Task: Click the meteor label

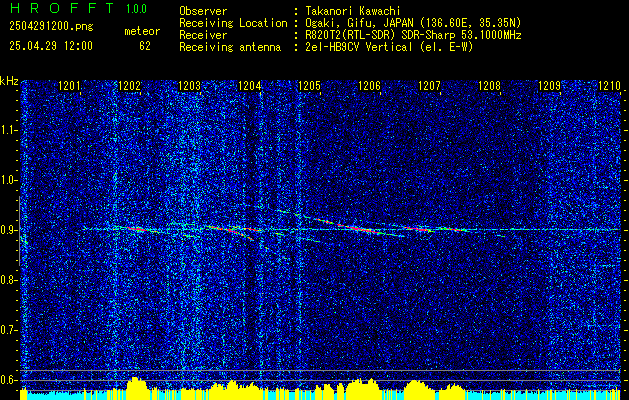Action: (x=142, y=31)
